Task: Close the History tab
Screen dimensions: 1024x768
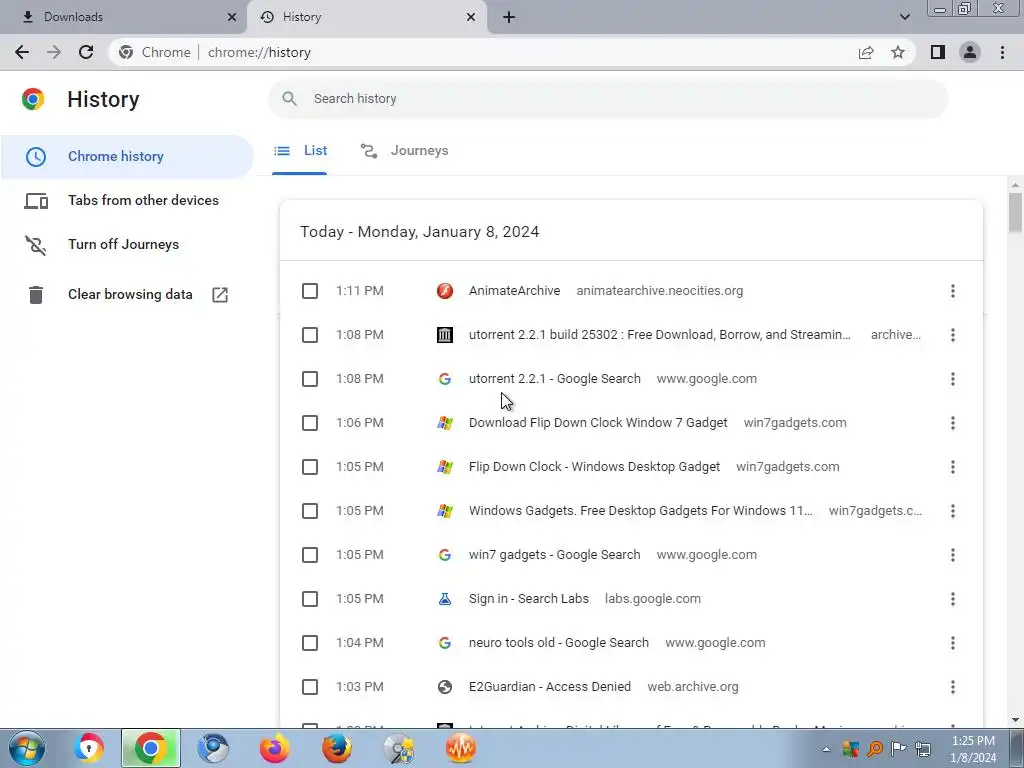Action: pyautogui.click(x=471, y=17)
